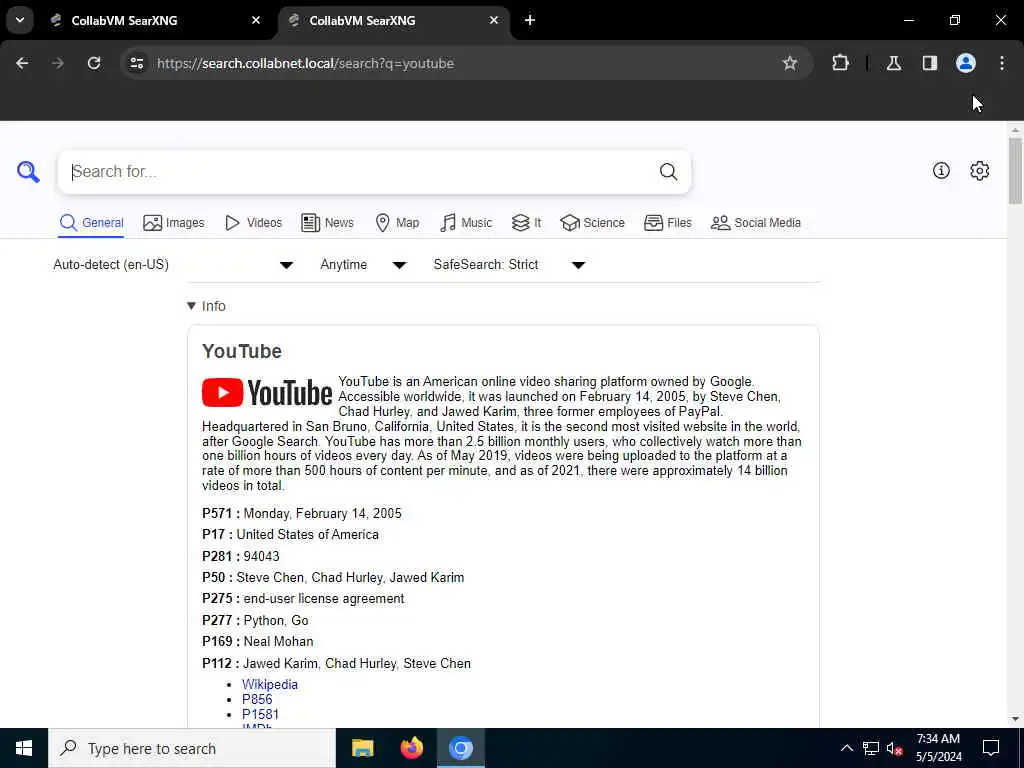Image resolution: width=1024 pixels, height=768 pixels.
Task: Click text 'P169 : Neal Mohan'
Action: (257, 641)
